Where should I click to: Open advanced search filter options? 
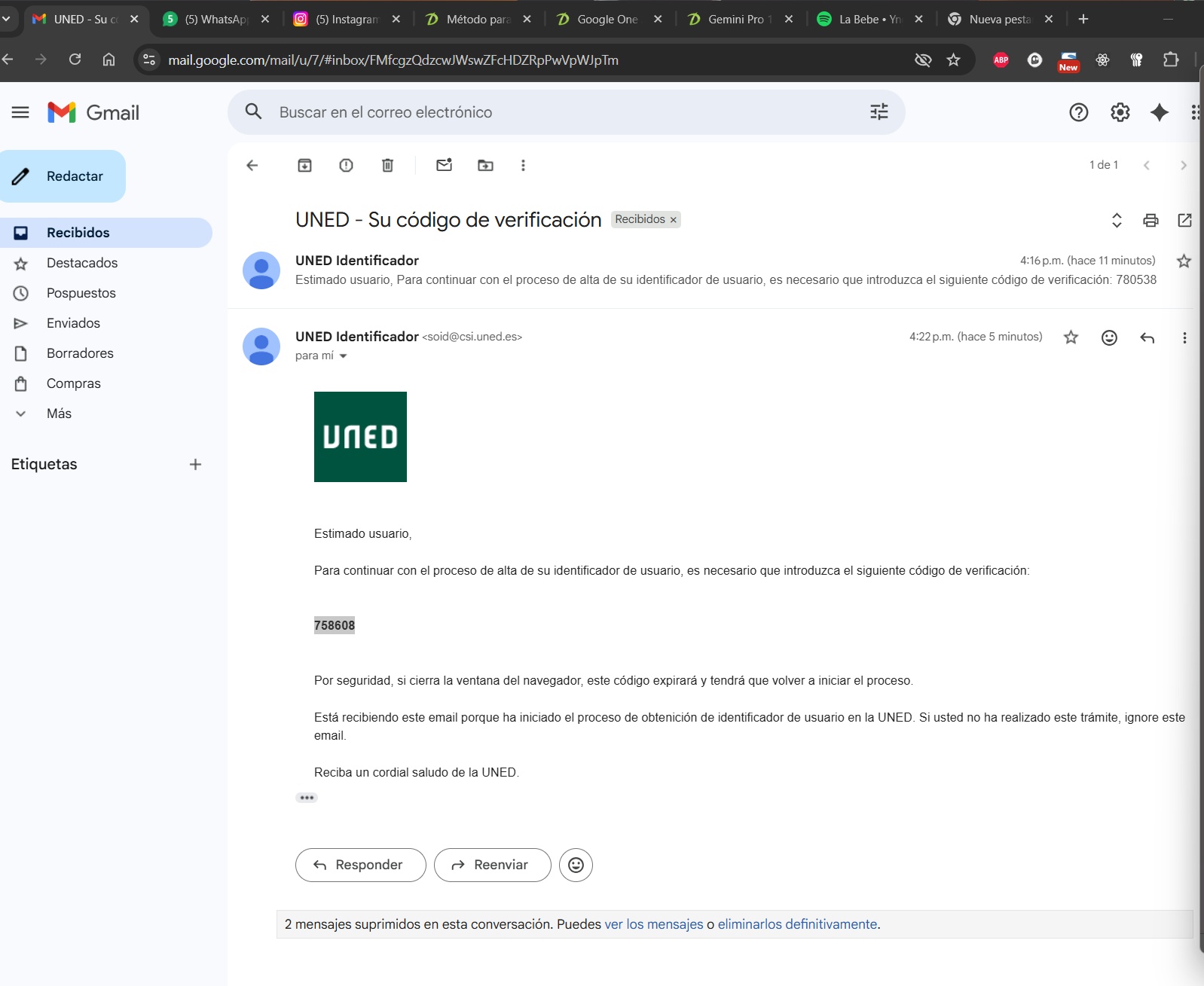[x=879, y=112]
